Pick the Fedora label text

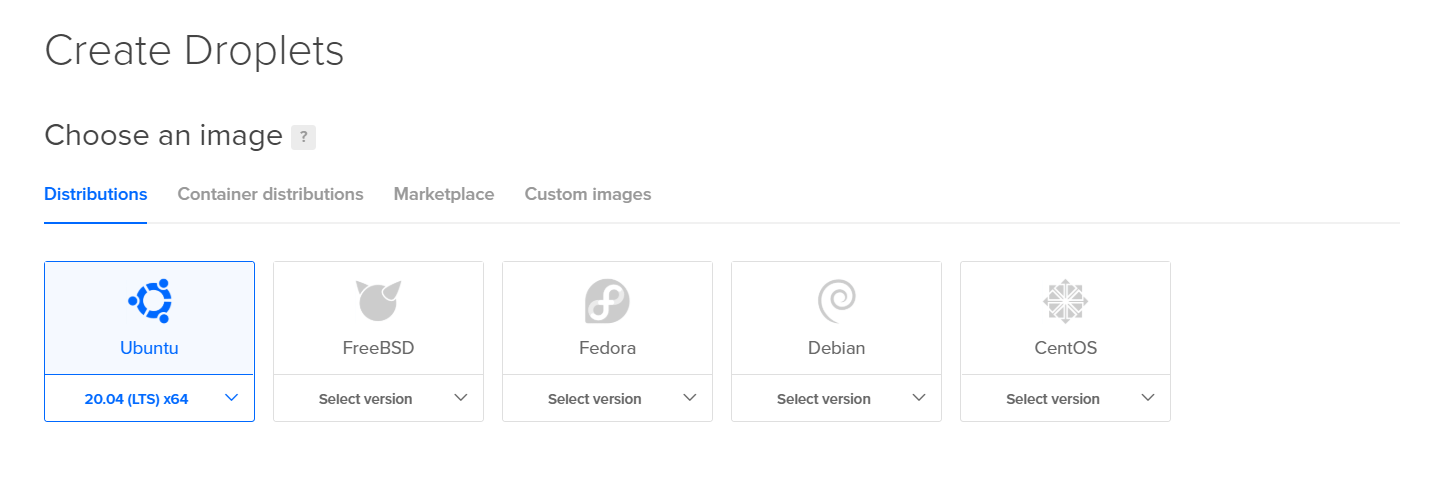tap(607, 348)
